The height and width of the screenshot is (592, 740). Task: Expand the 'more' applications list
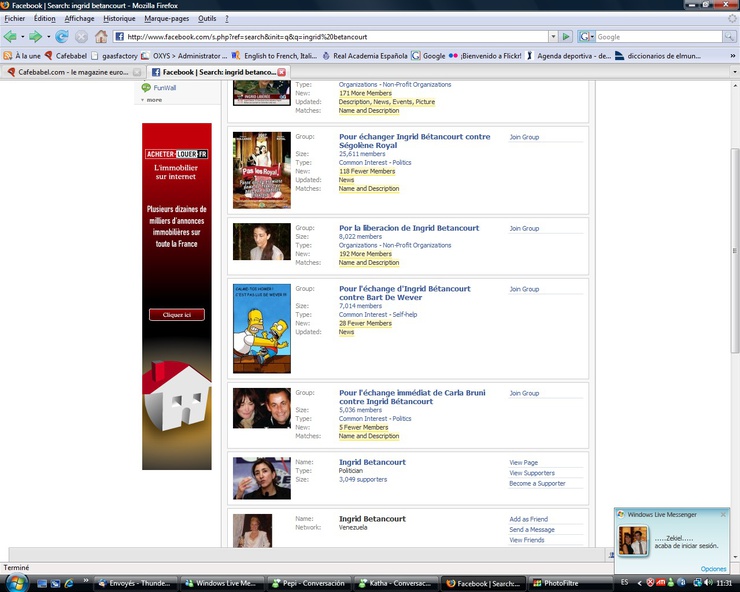tap(151, 100)
